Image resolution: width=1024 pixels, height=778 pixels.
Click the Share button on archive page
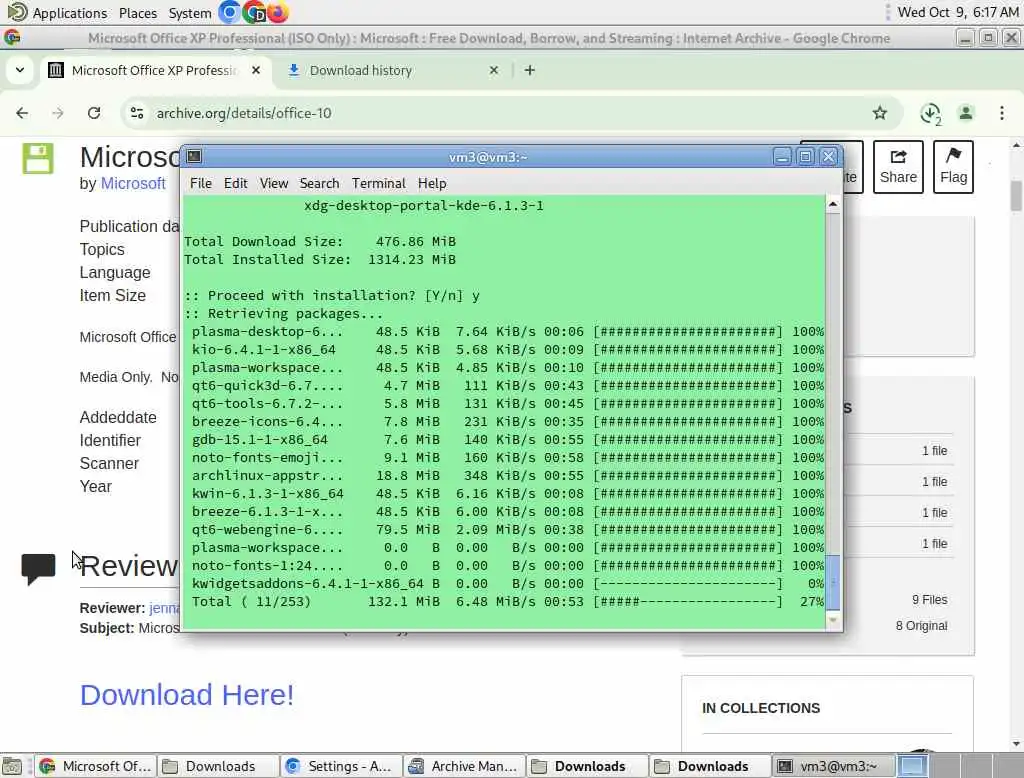pos(898,167)
